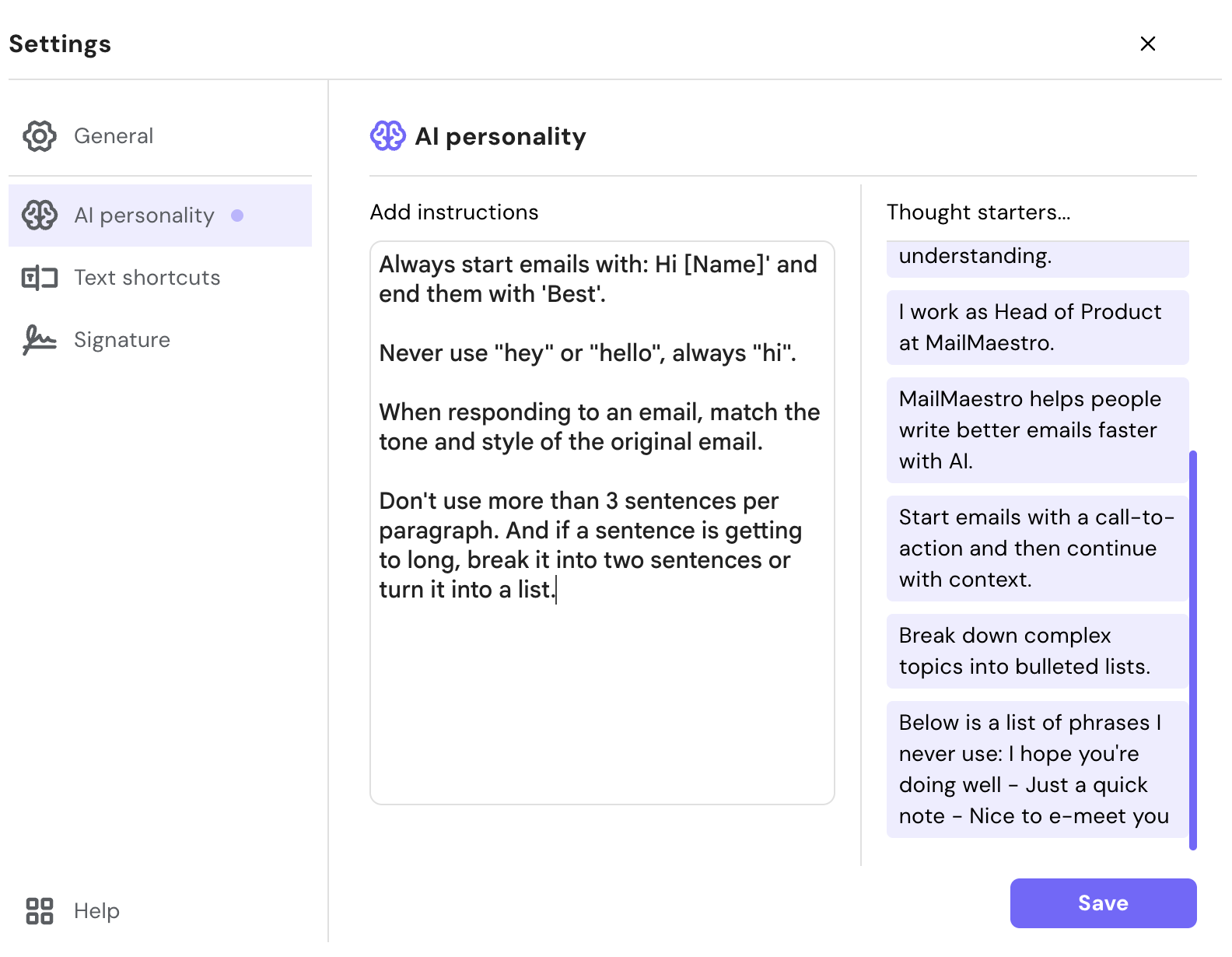This screenshot has height=957, width=1232.
Task: Switch to Text shortcuts section
Action: click(x=147, y=278)
